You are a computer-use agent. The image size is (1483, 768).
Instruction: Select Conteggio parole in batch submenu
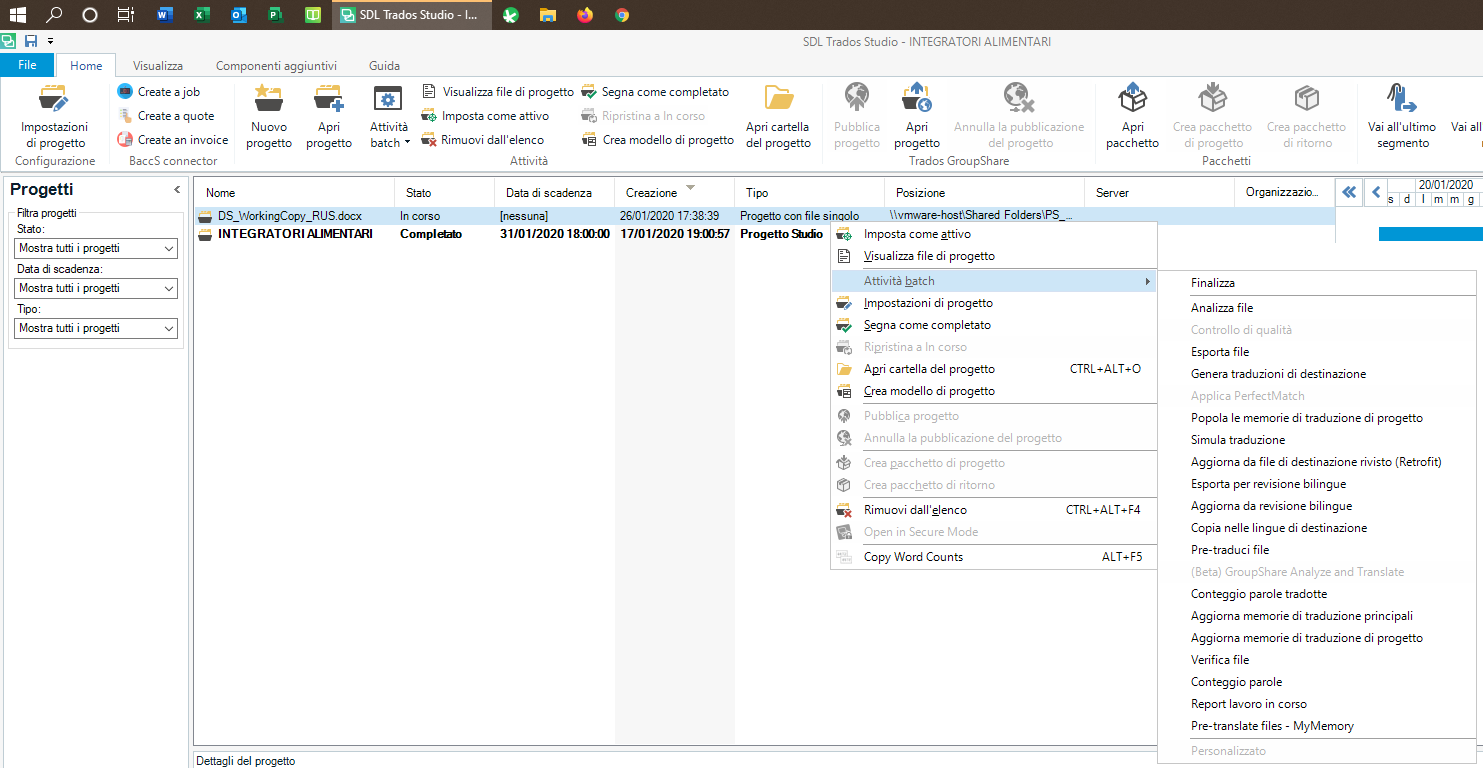[x=1316, y=682]
